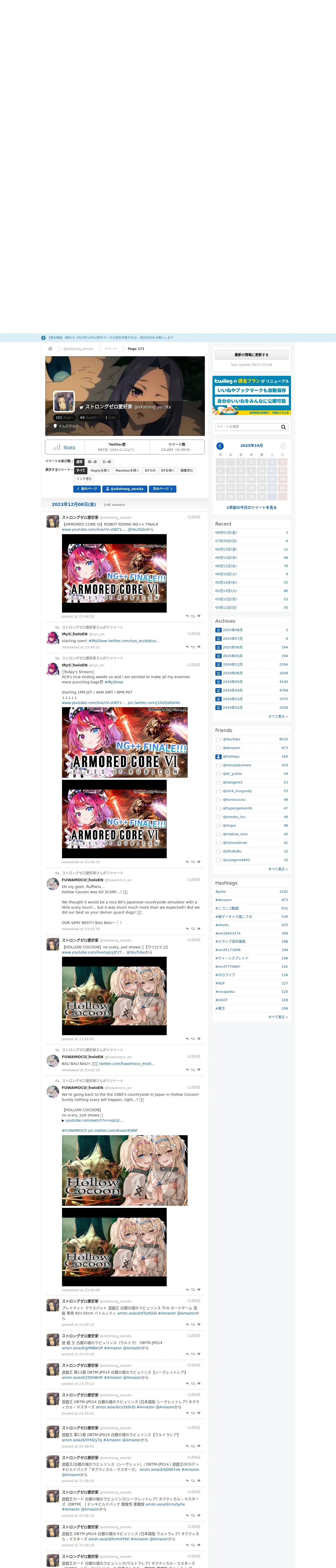
Task: Open the 151 フォロー count in the profile
Action: point(64,418)
